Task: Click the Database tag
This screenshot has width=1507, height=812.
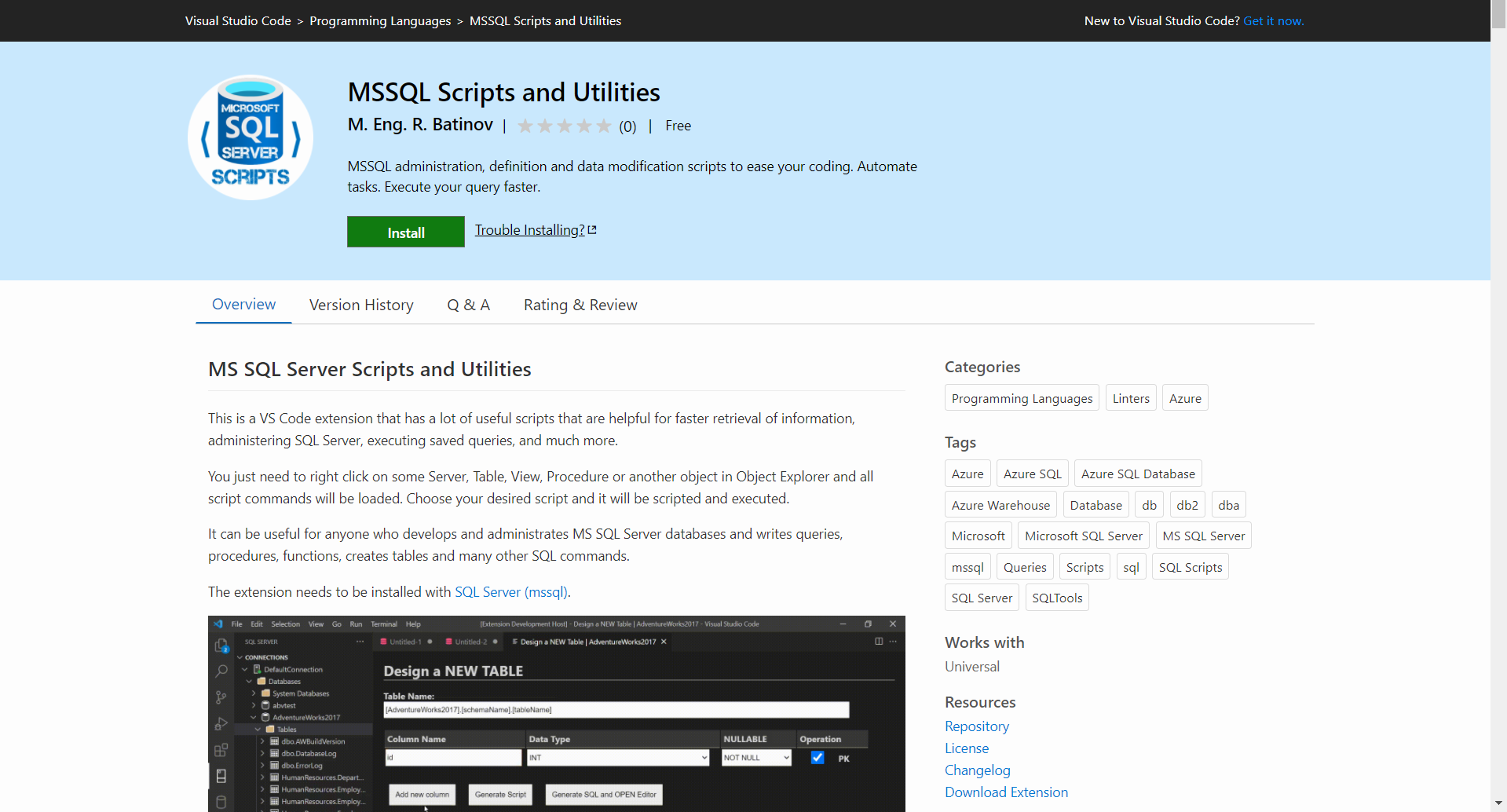Action: pyautogui.click(x=1096, y=505)
